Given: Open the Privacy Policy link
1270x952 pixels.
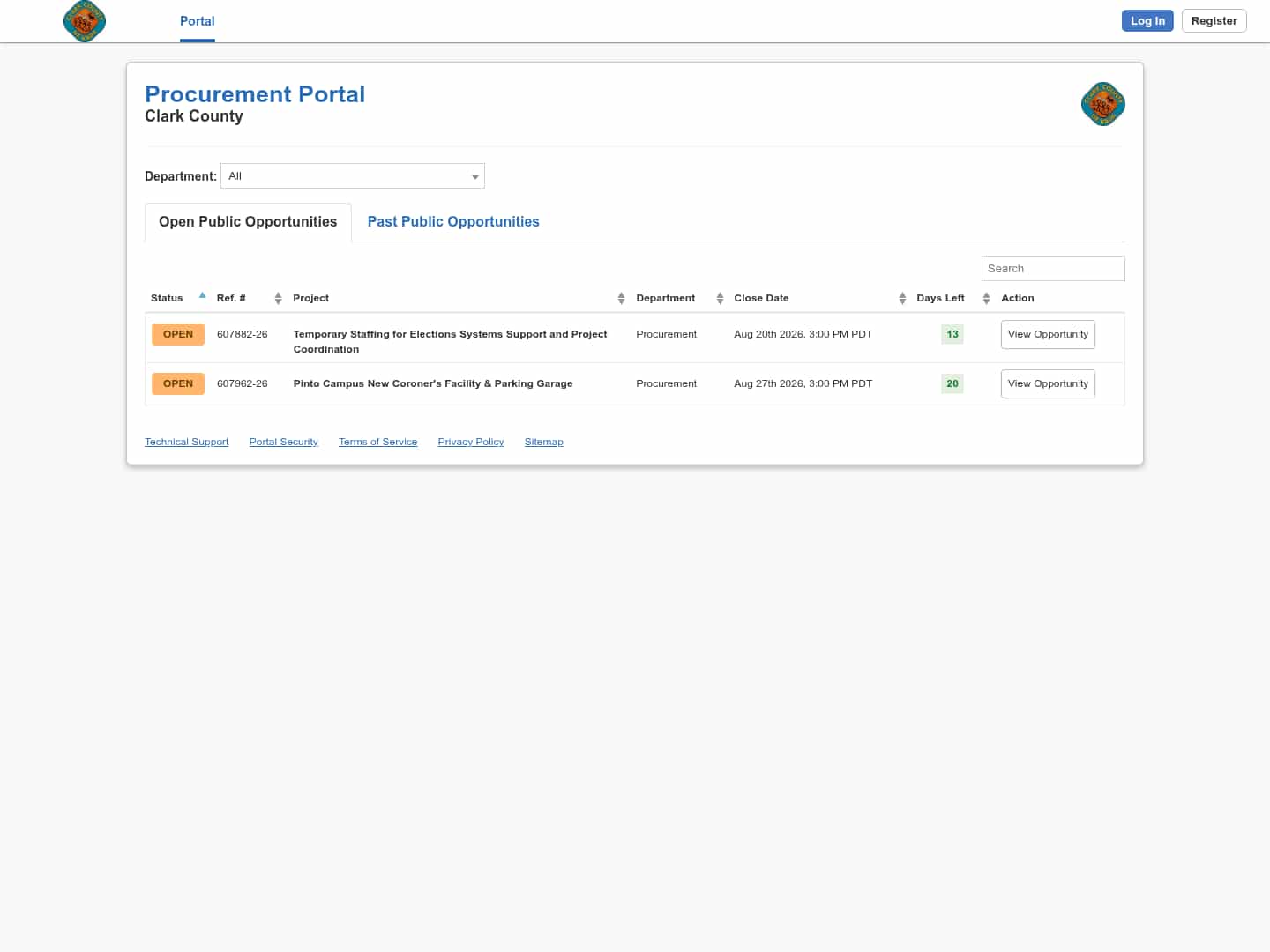Looking at the screenshot, I should [471, 442].
